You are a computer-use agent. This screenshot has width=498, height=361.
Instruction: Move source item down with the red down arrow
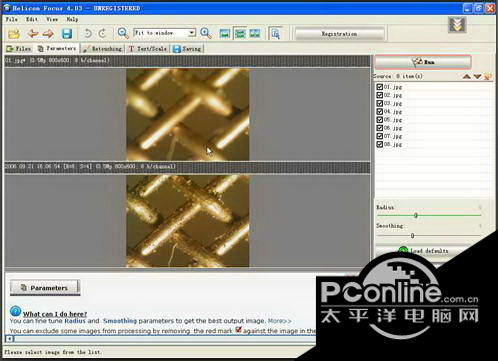point(478,77)
